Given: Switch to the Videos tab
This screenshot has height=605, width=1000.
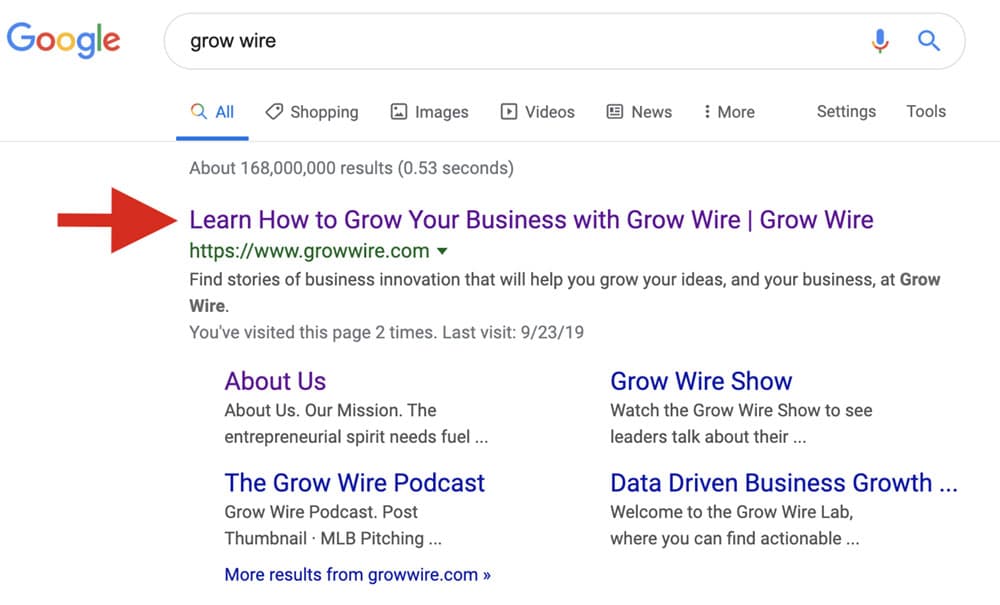Looking at the screenshot, I should click(x=538, y=112).
